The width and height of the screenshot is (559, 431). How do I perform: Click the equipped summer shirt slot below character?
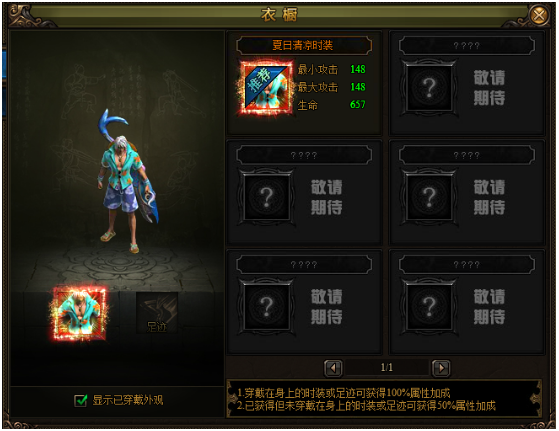80,313
